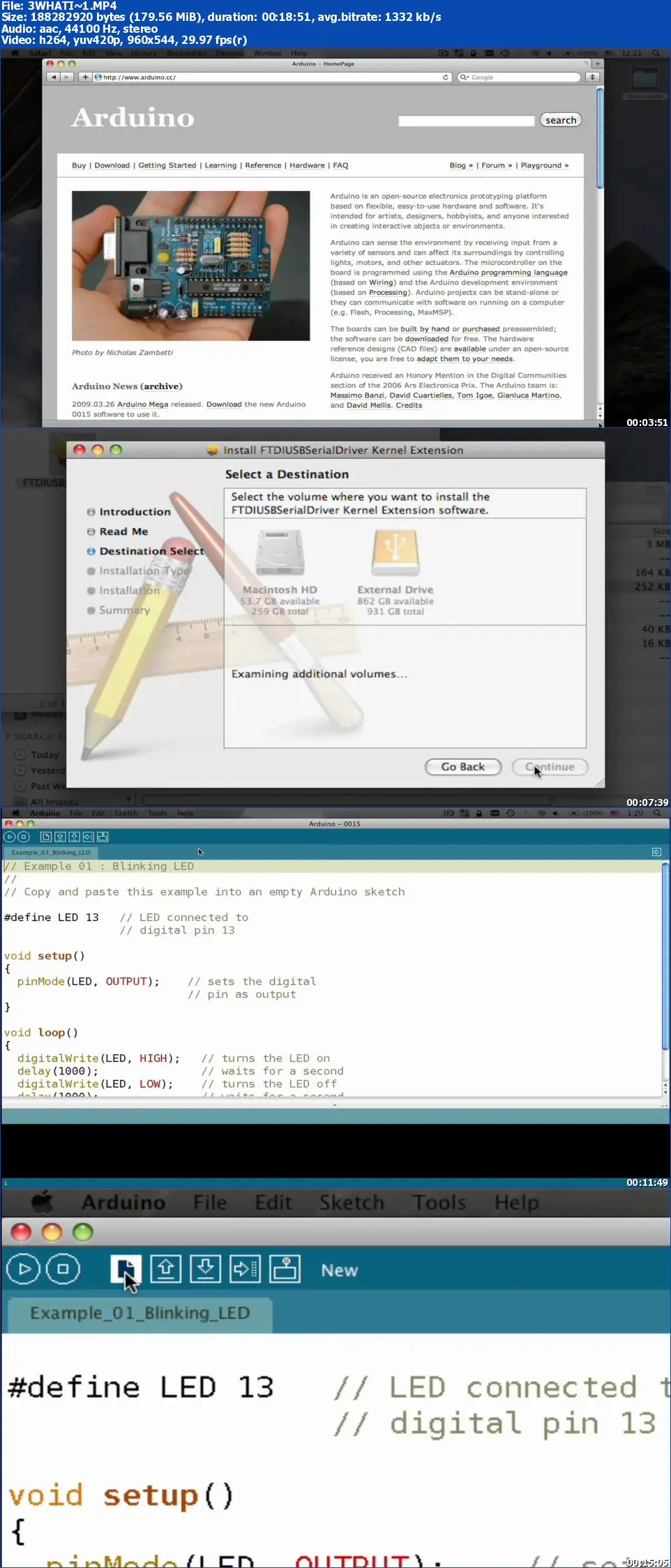Click Safari's add bookmark plus button

pyautogui.click(x=85, y=77)
